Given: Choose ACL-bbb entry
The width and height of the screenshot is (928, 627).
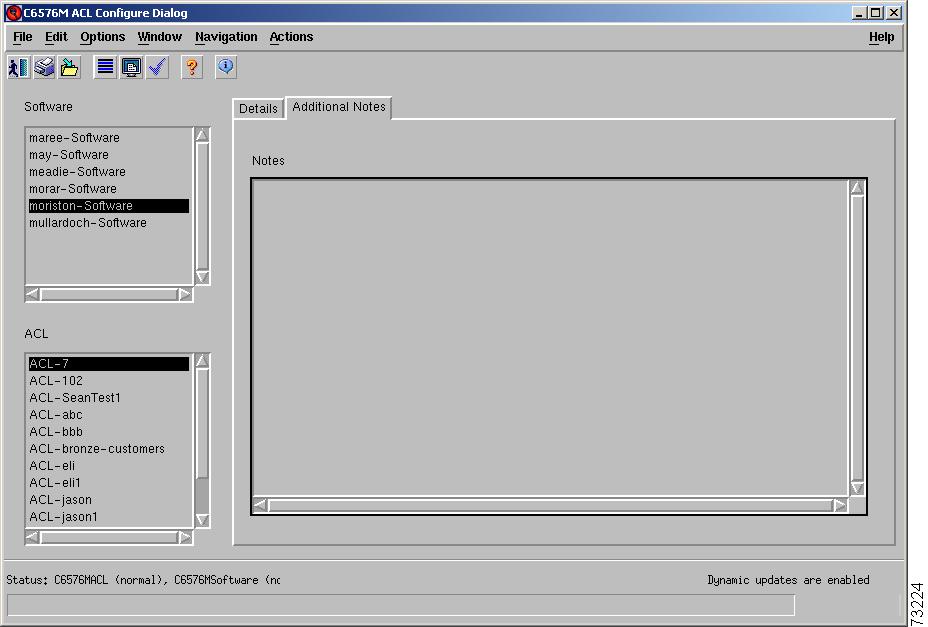Looking at the screenshot, I should (109, 432).
